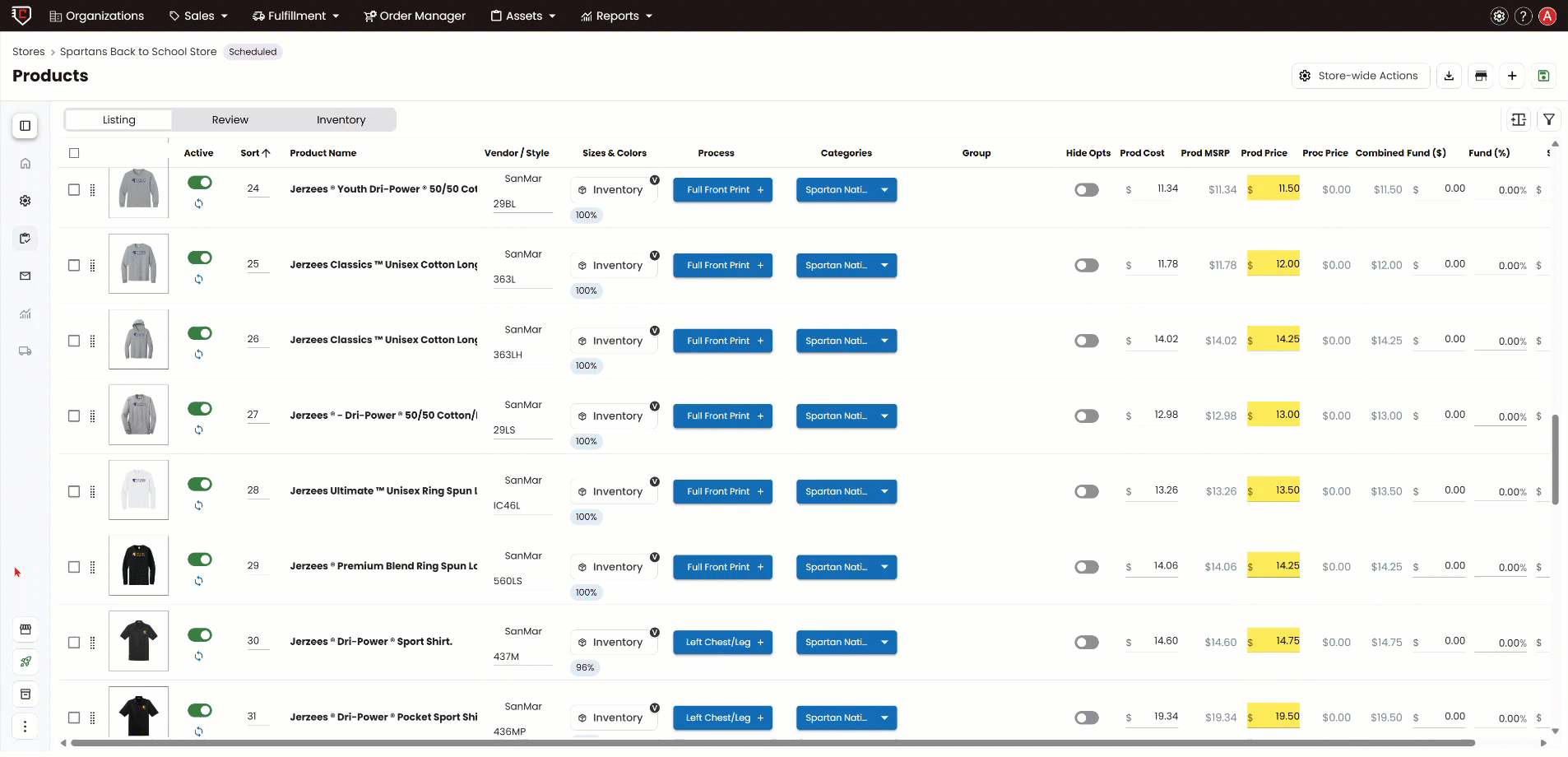This screenshot has height=757, width=1568.
Task: Click the yellow Prod Price field showing 14.75
Action: click(1273, 642)
